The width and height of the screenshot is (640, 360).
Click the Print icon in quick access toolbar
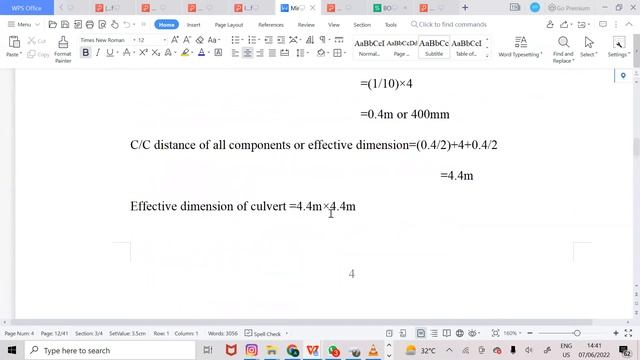click(90, 24)
